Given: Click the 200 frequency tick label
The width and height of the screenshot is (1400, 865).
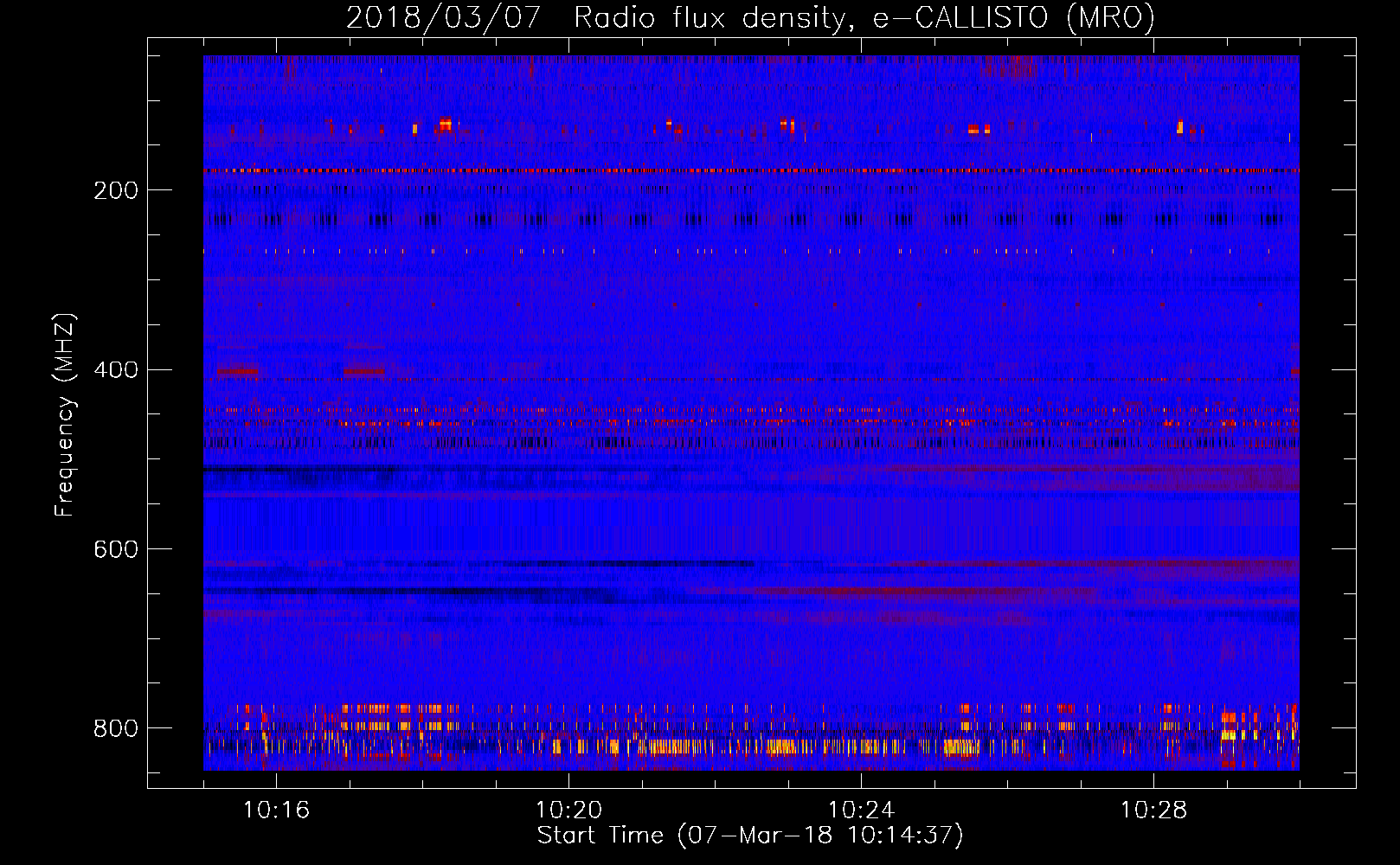Looking at the screenshot, I should 116,190.
